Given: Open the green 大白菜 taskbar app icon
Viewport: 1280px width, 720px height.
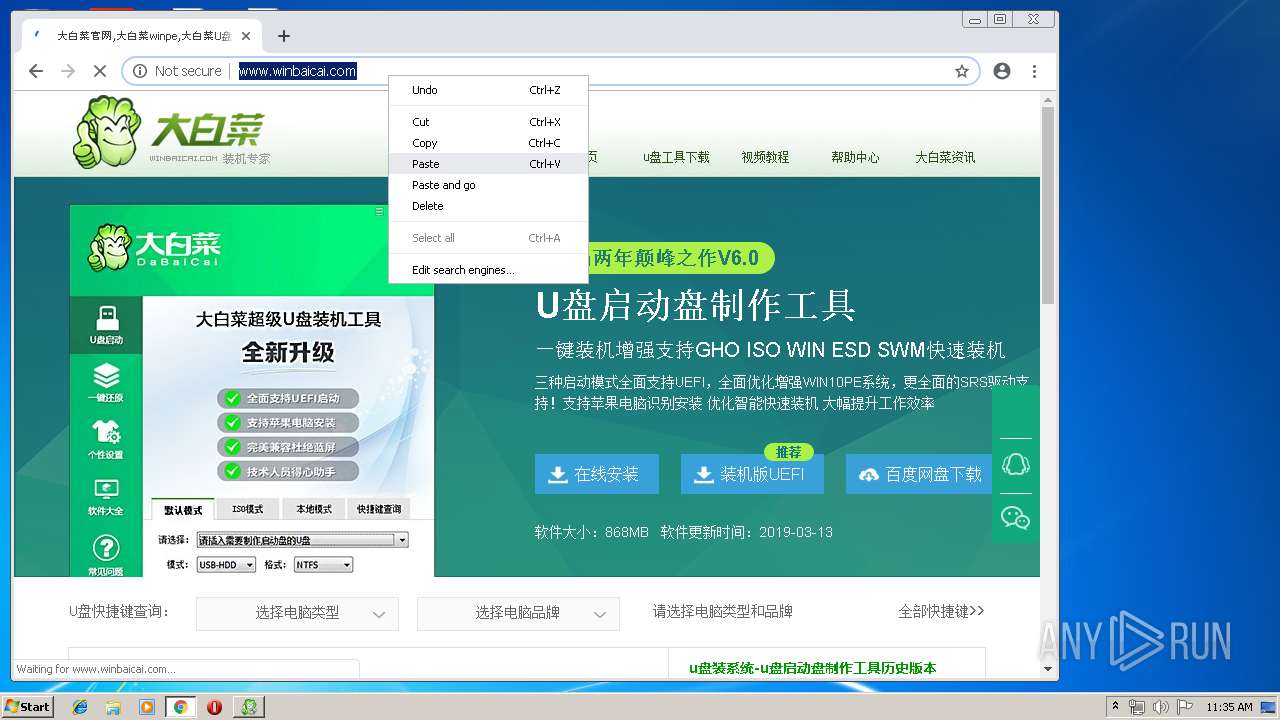Looking at the screenshot, I should (249, 707).
